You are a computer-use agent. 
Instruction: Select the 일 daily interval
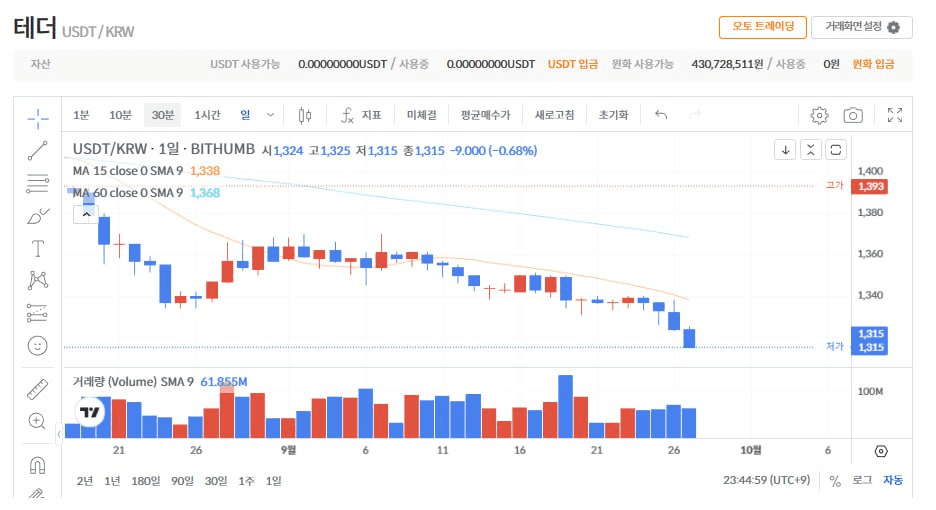245,115
